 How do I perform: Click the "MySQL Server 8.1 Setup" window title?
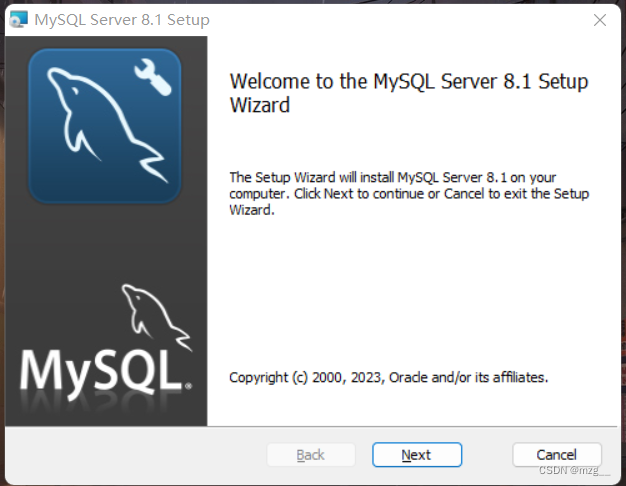coord(122,20)
